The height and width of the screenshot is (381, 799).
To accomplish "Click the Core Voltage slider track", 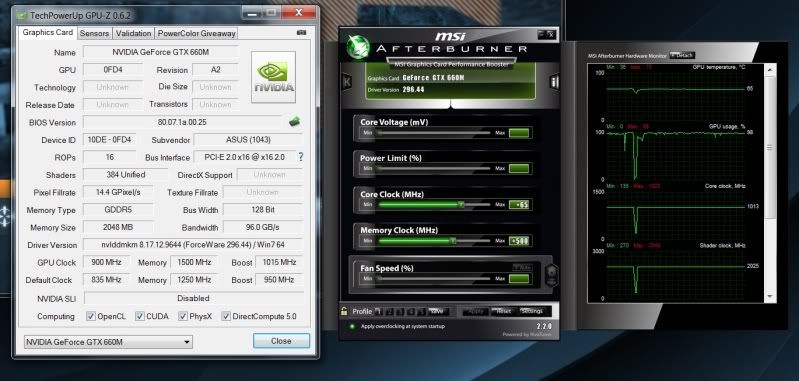I will pyautogui.click(x=434, y=133).
